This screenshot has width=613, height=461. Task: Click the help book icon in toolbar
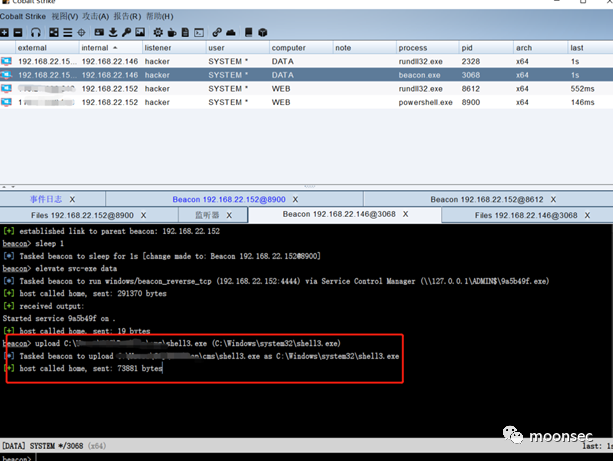[x=248, y=32]
